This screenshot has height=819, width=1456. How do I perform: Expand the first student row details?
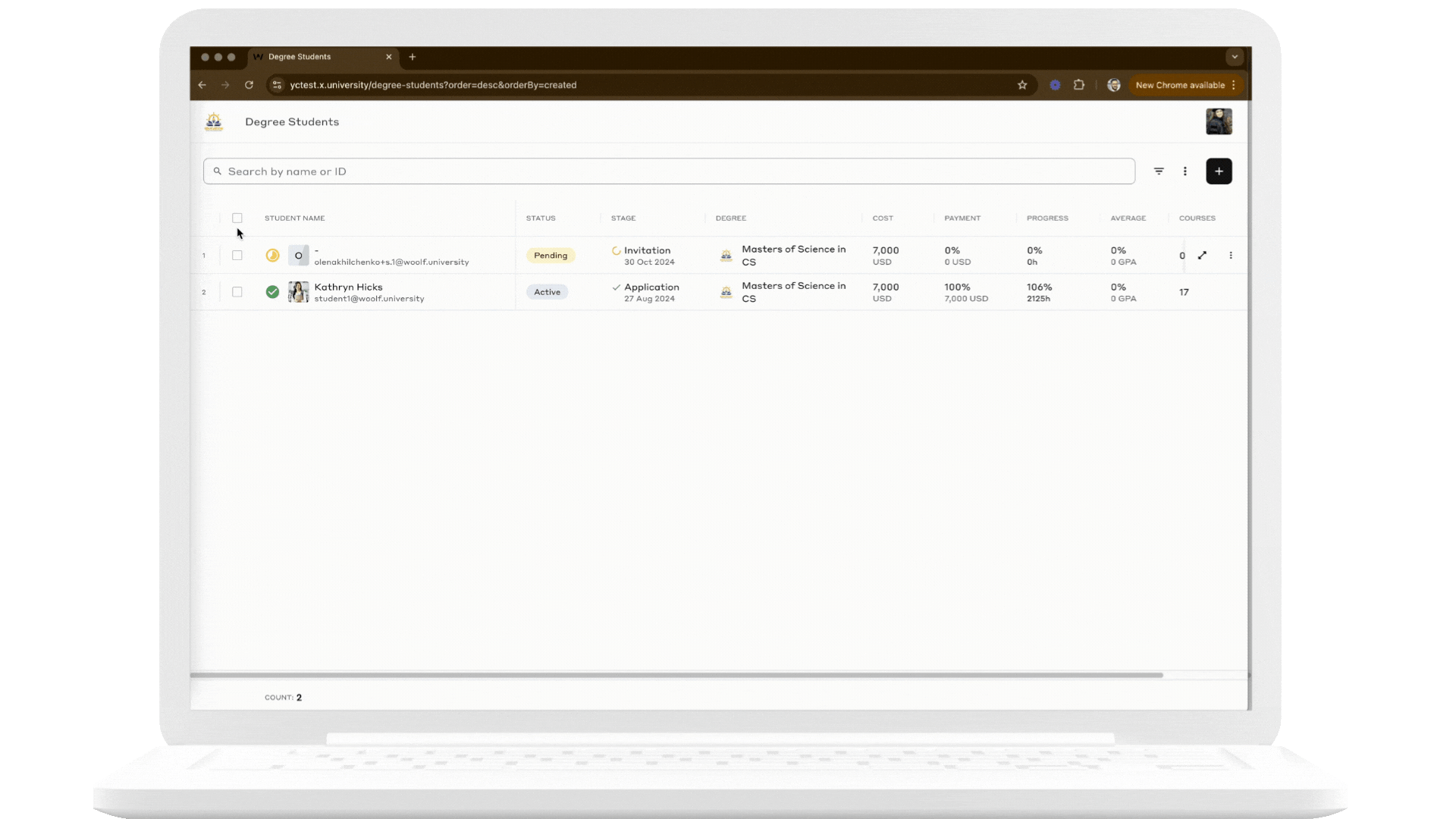pyautogui.click(x=1202, y=256)
